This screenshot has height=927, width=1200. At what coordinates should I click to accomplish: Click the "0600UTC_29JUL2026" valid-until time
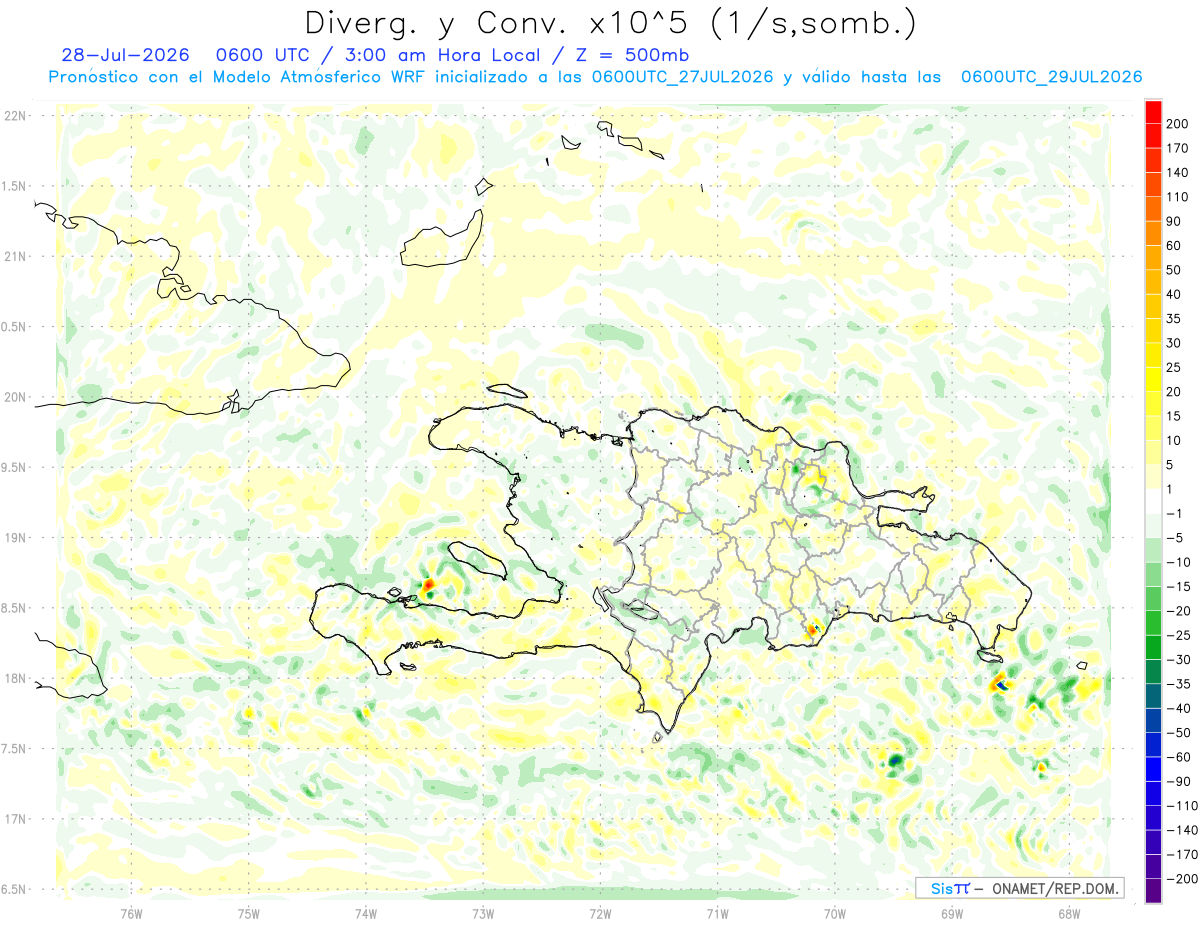tap(1051, 77)
